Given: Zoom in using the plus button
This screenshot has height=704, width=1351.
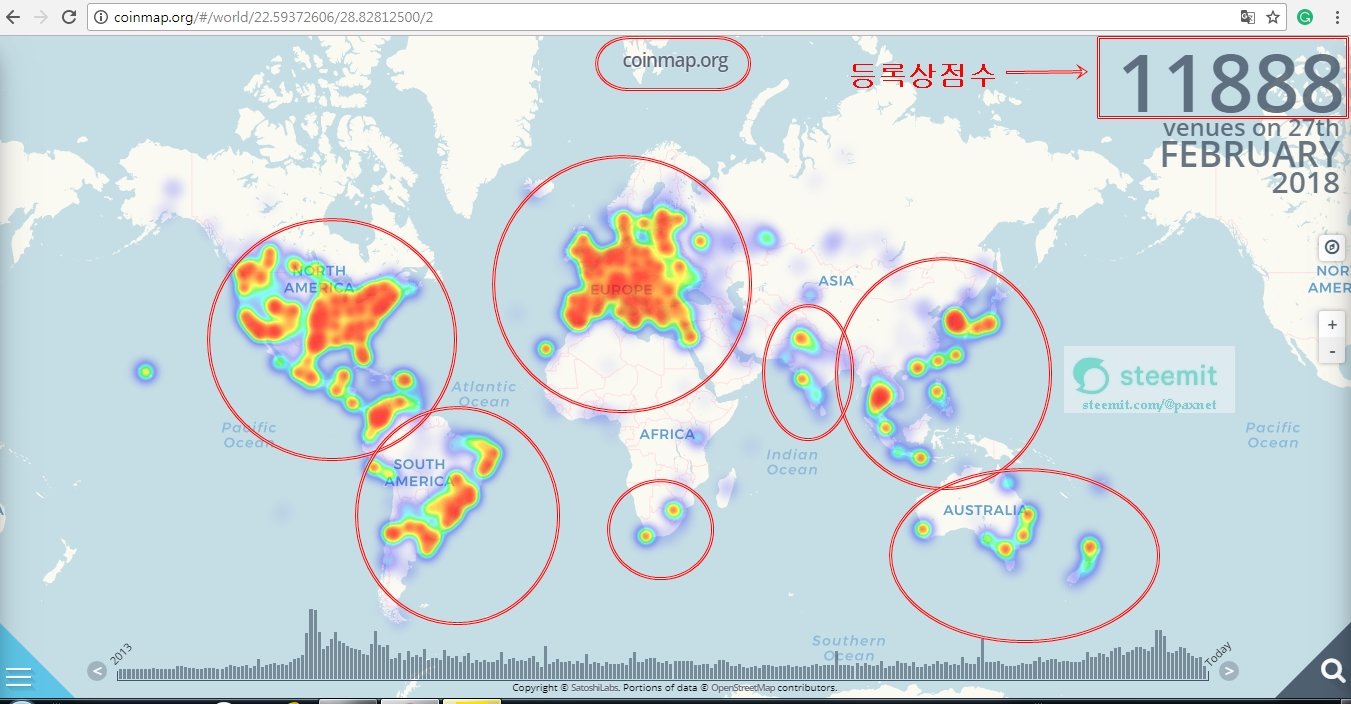Looking at the screenshot, I should (1331, 324).
